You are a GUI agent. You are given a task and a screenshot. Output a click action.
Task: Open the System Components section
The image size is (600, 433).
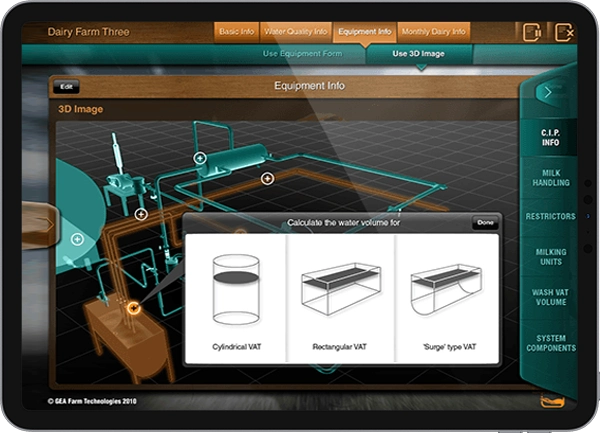pyautogui.click(x=550, y=343)
